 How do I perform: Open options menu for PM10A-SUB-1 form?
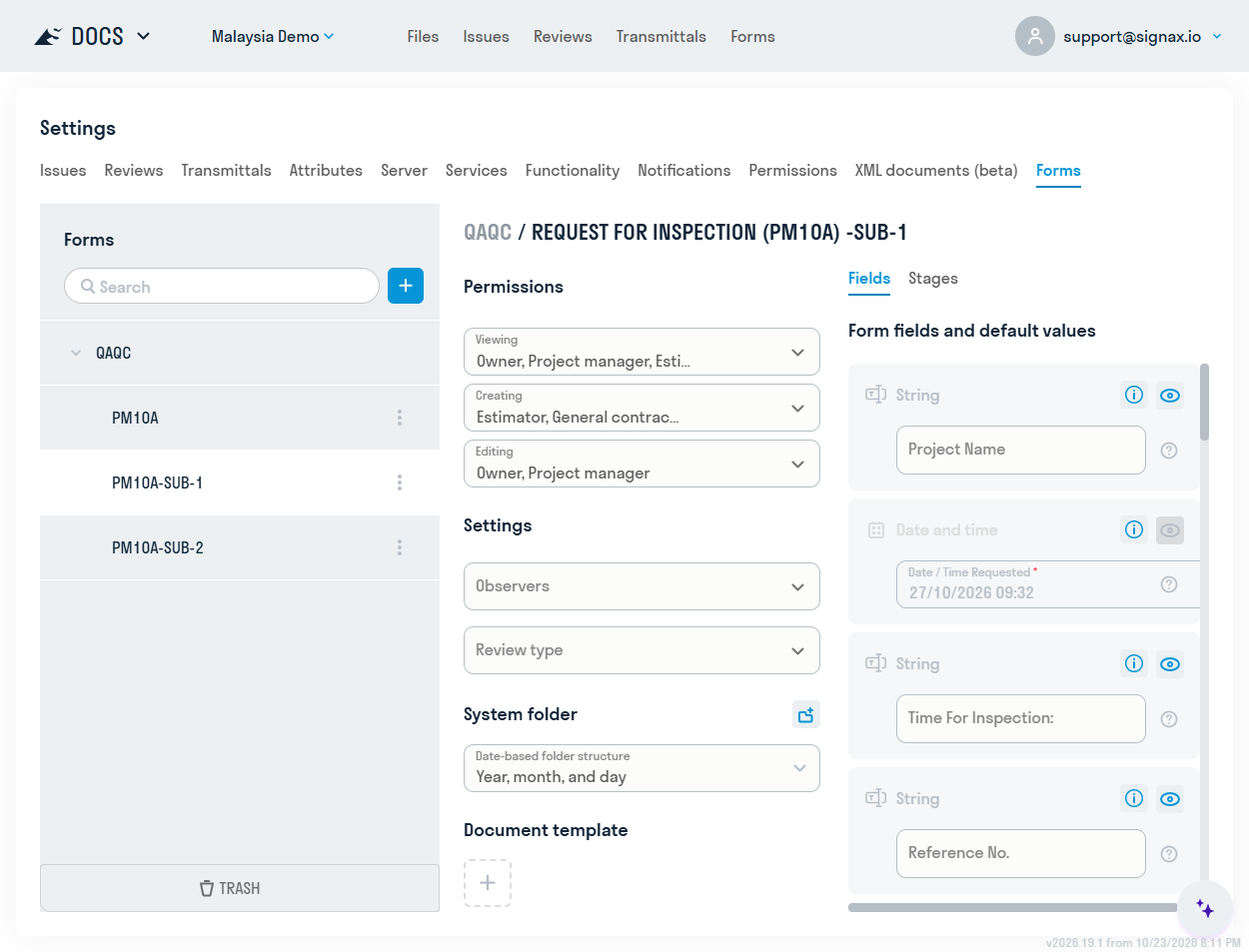point(400,482)
